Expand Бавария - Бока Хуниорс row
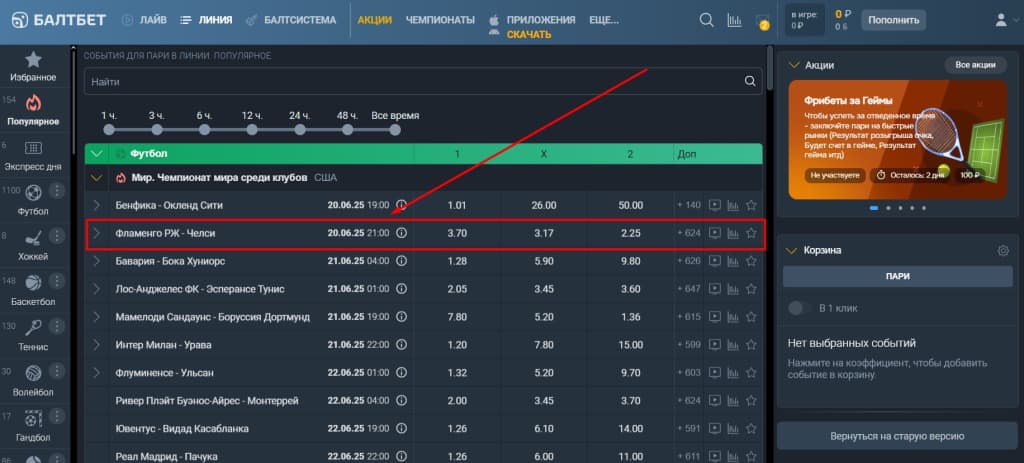1024x463 pixels. click(97, 261)
